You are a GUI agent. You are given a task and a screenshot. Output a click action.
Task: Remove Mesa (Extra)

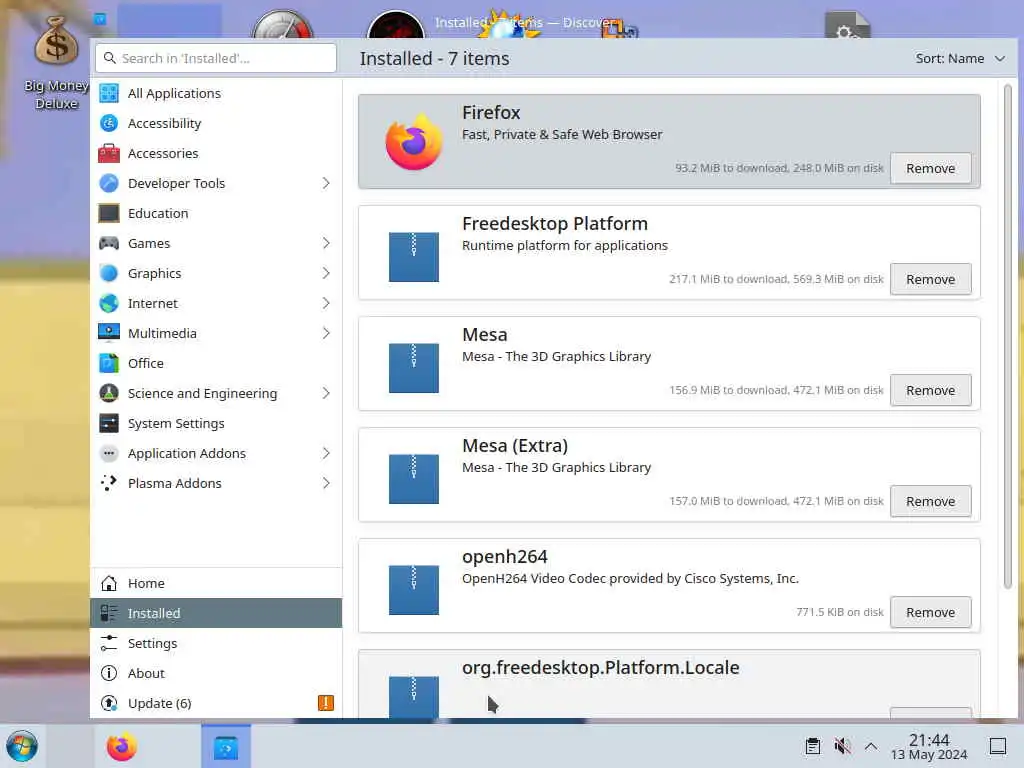point(931,502)
